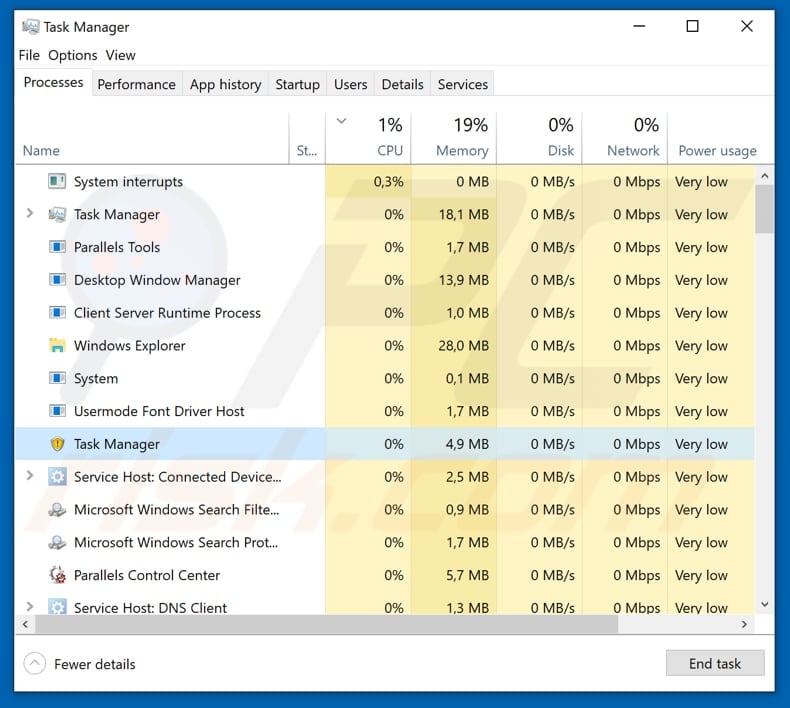The width and height of the screenshot is (790, 708).
Task: Click the Task Manager title bar icon
Action: 30,26
